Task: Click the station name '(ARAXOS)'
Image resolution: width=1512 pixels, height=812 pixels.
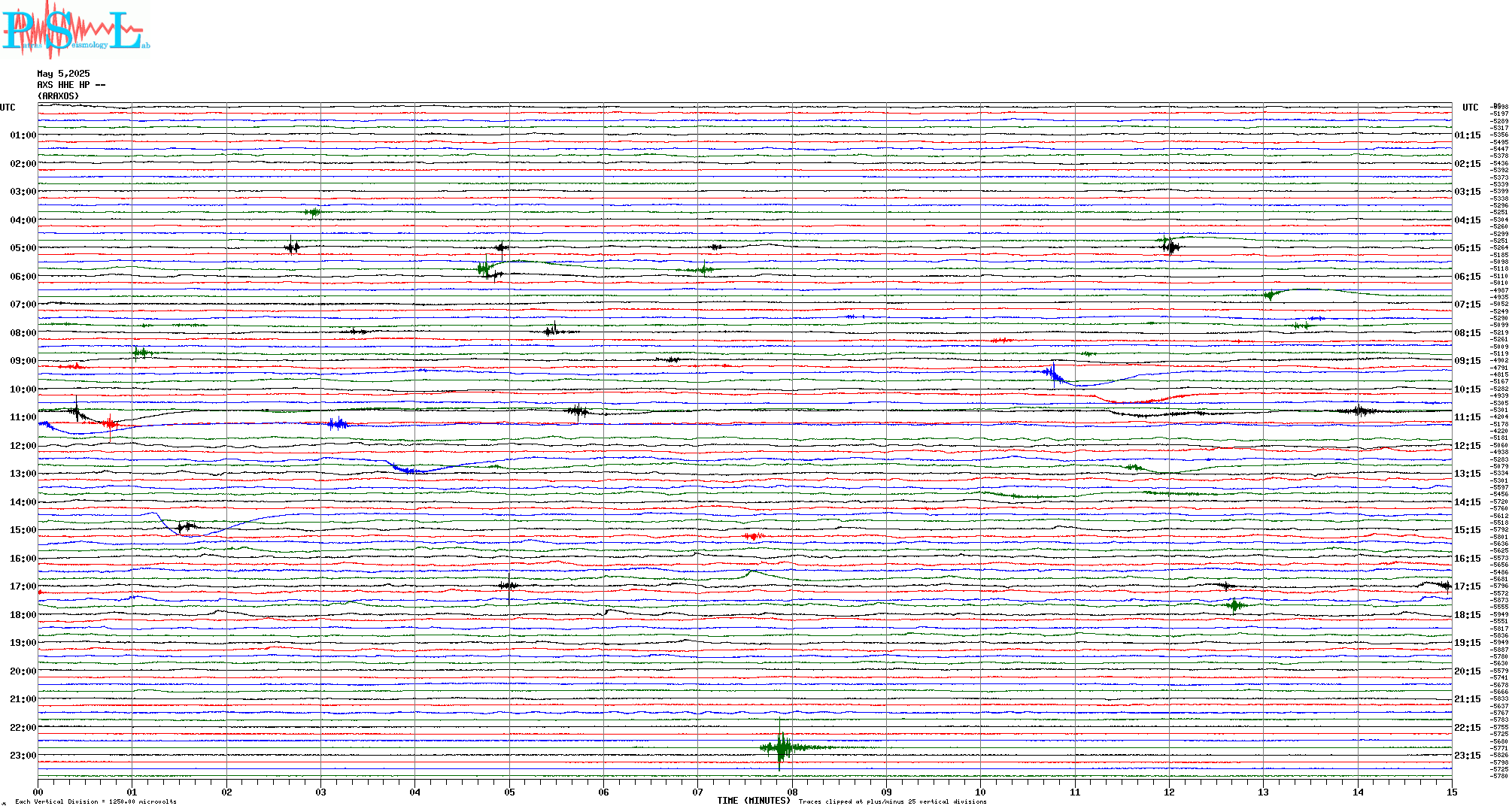Action: click(x=58, y=96)
